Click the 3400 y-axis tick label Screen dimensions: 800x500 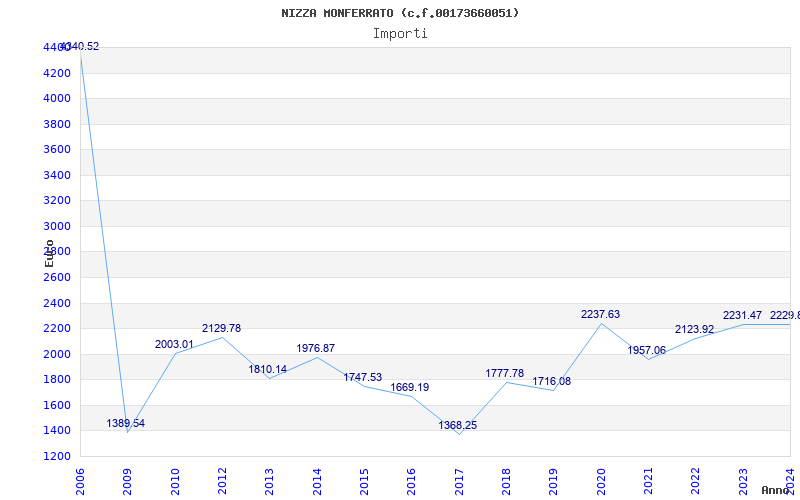[57, 176]
